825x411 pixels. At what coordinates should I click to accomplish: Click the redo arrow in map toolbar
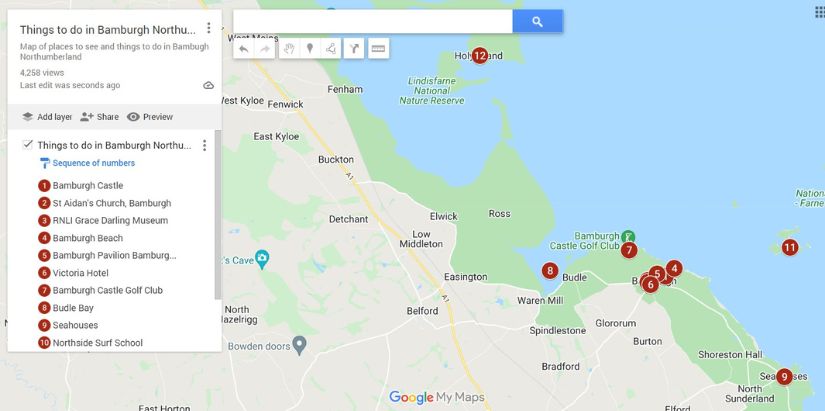265,49
